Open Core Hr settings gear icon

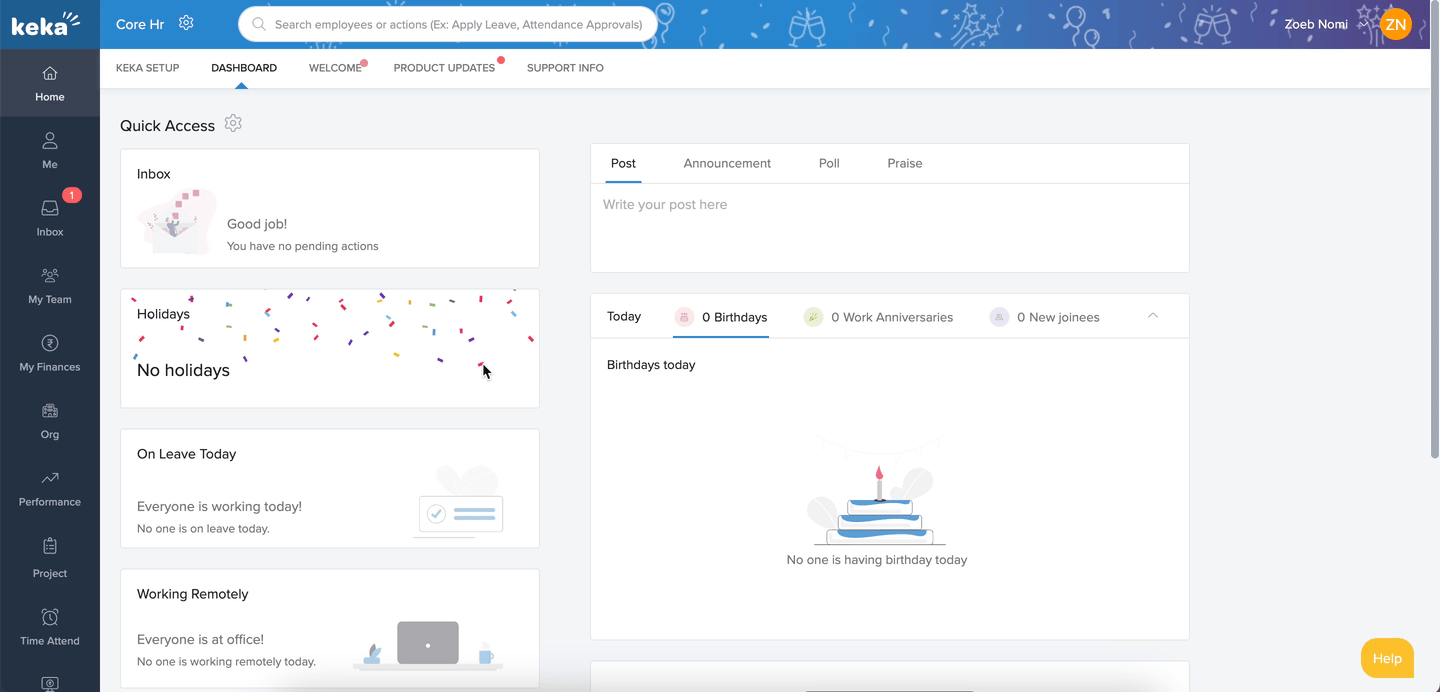point(186,23)
